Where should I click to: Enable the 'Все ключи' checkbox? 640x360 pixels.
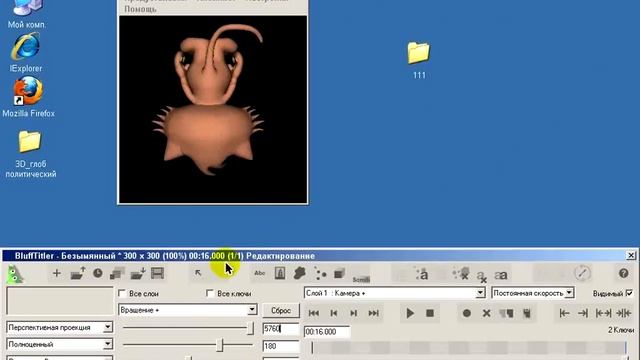click(210, 293)
